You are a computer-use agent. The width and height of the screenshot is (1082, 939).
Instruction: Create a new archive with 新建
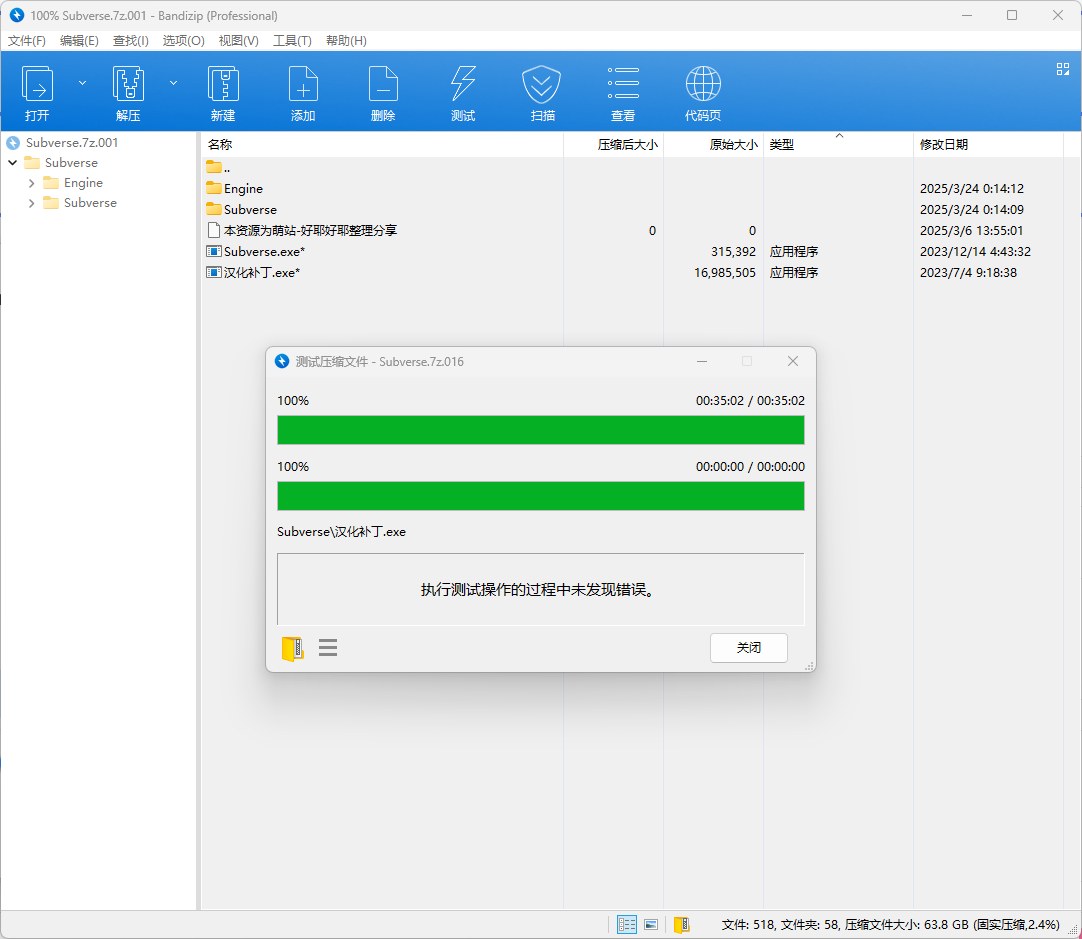223,93
